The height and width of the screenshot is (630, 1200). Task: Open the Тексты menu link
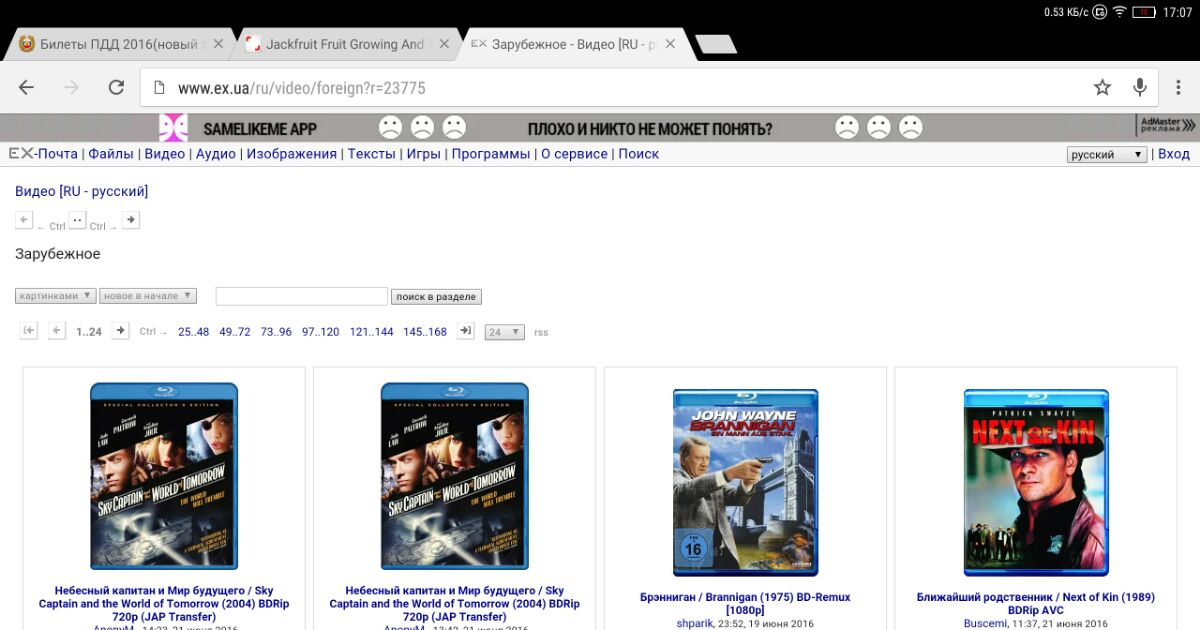point(372,154)
